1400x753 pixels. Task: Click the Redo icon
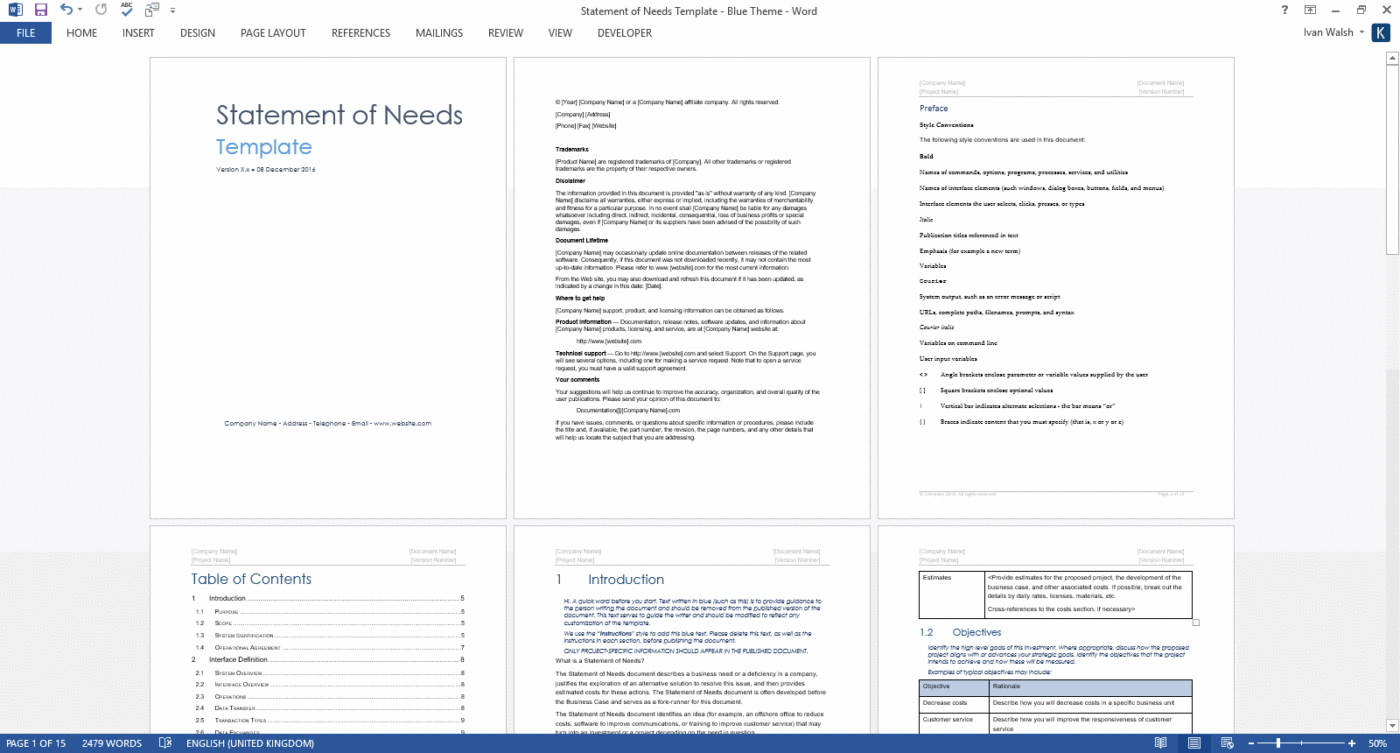pyautogui.click(x=100, y=10)
